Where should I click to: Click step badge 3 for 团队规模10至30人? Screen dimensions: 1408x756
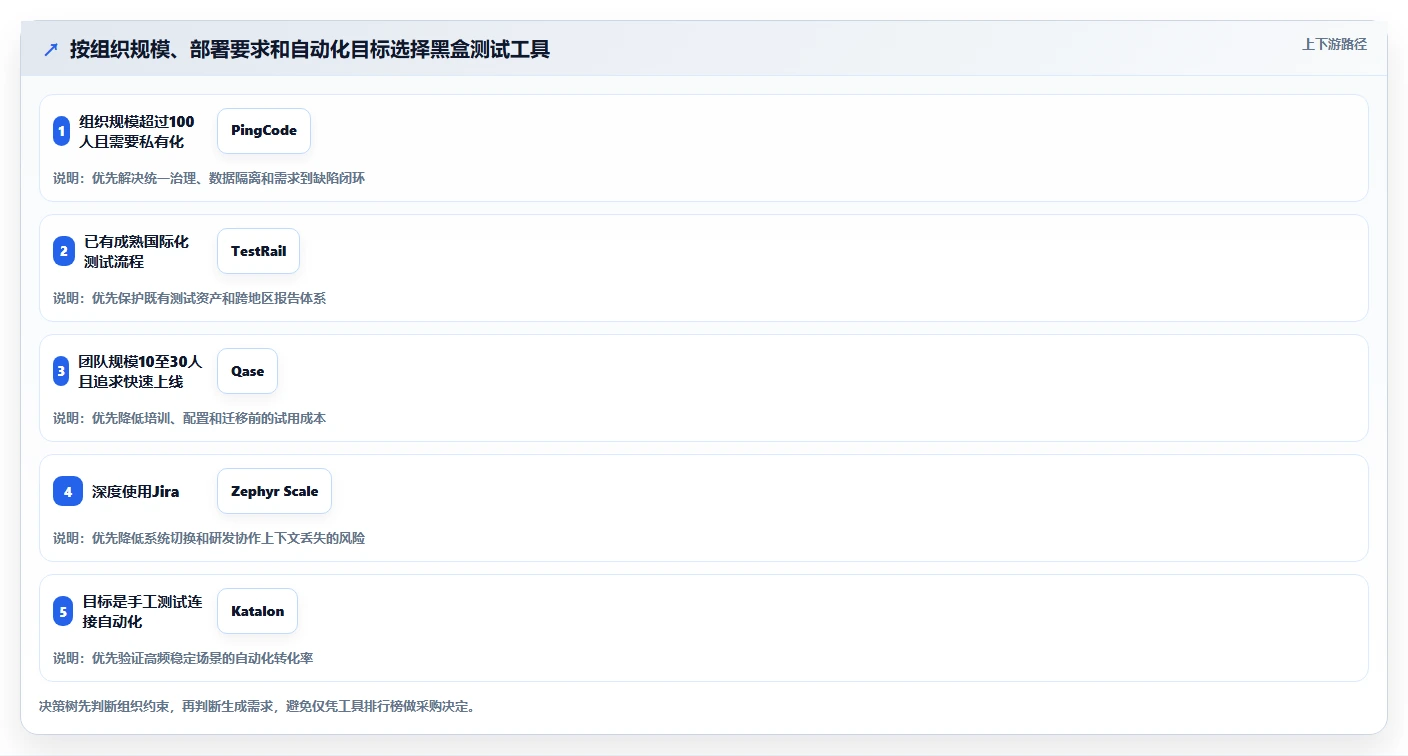(61, 371)
